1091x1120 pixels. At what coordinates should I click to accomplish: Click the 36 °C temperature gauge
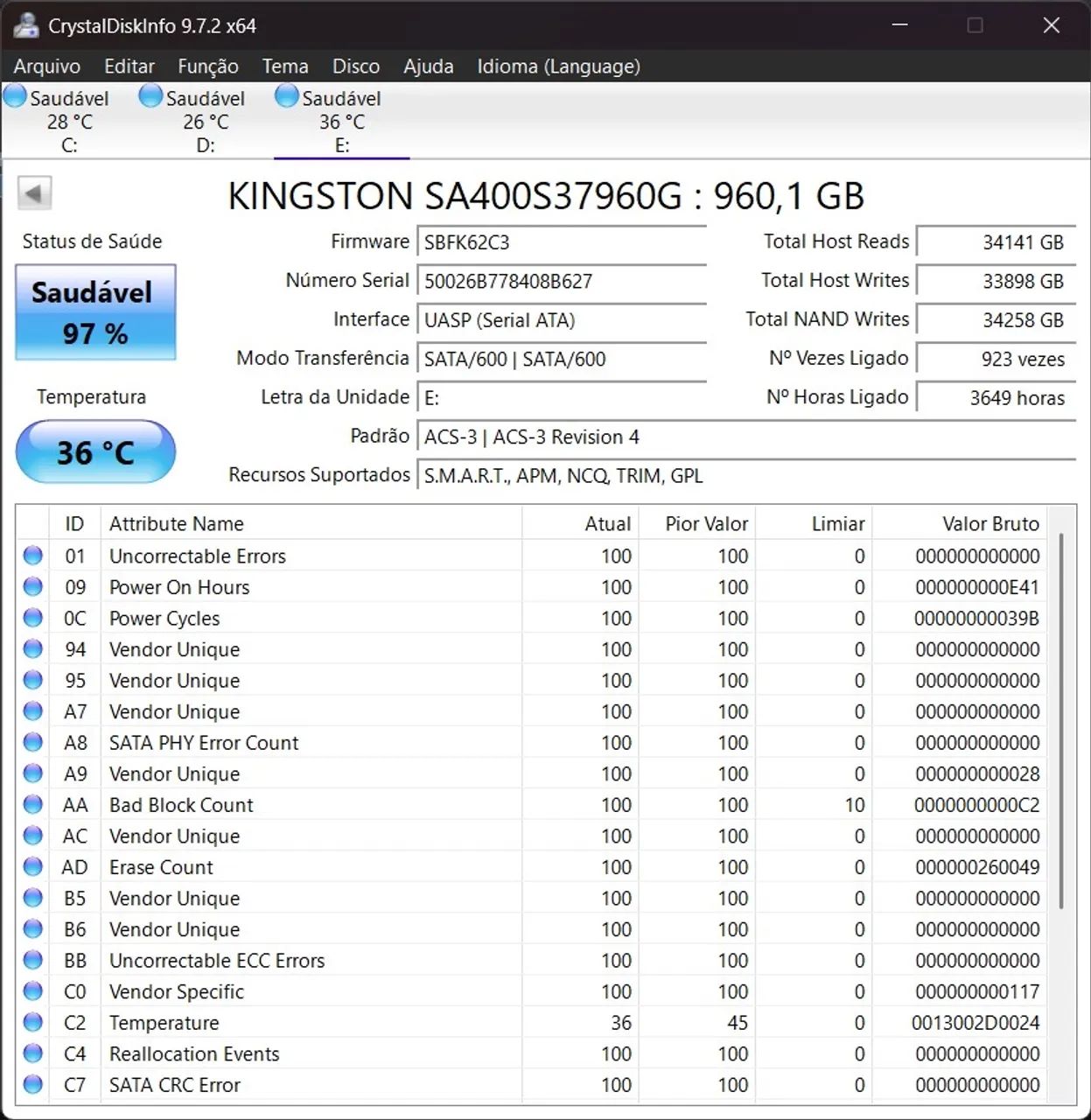(x=95, y=451)
